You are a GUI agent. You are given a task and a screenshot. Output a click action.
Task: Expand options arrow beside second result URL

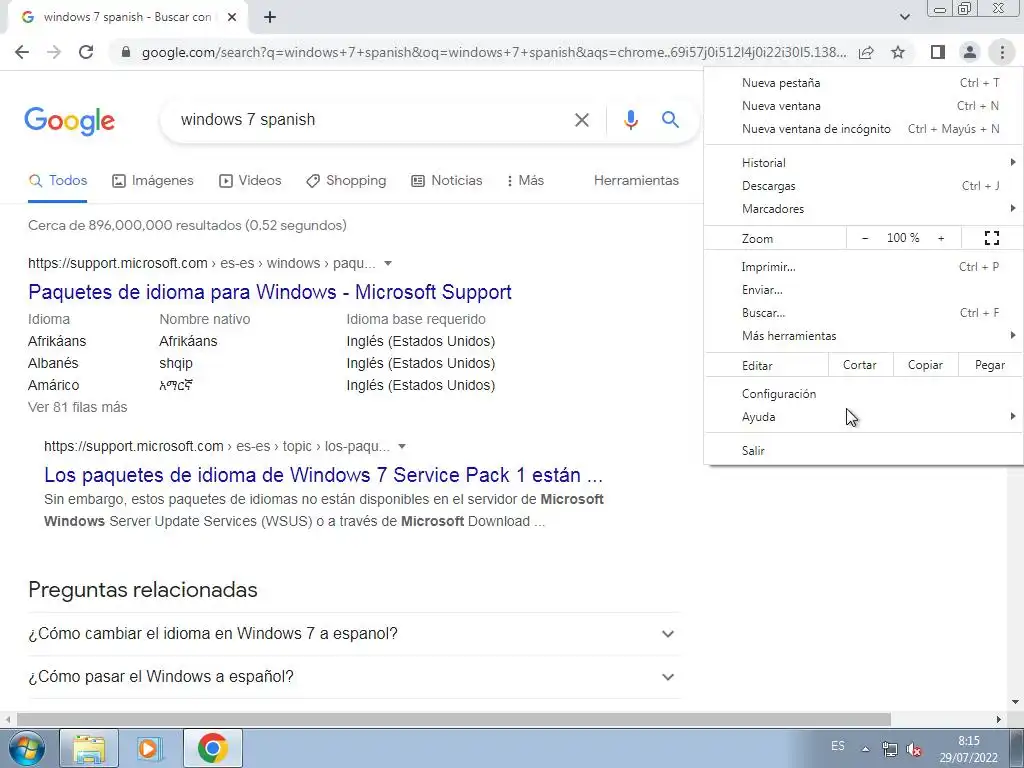402,447
